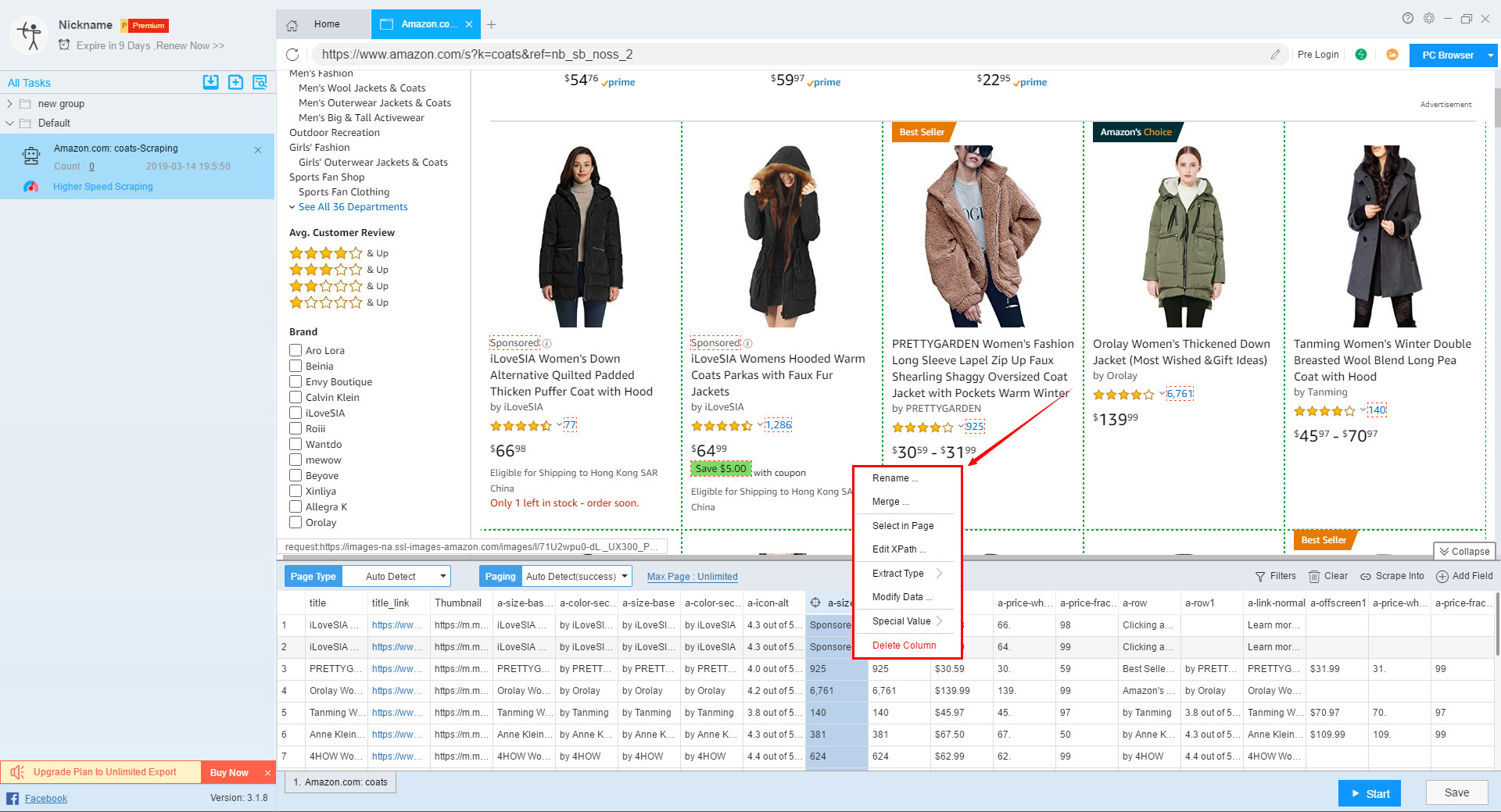The height and width of the screenshot is (812, 1501).
Task: Dismiss the Upgrade Plan banner
Action: (267, 773)
